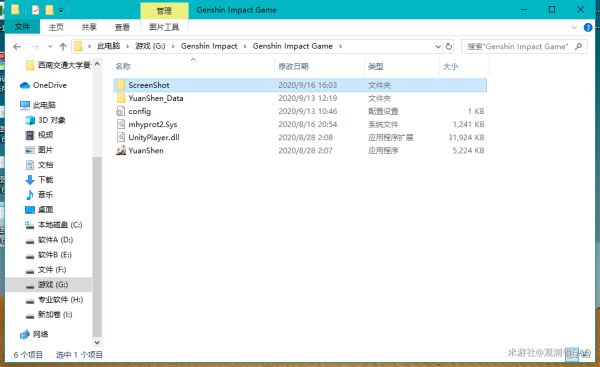
Task: Select the mhyprot2.Sys file icon
Action: tap(121, 124)
